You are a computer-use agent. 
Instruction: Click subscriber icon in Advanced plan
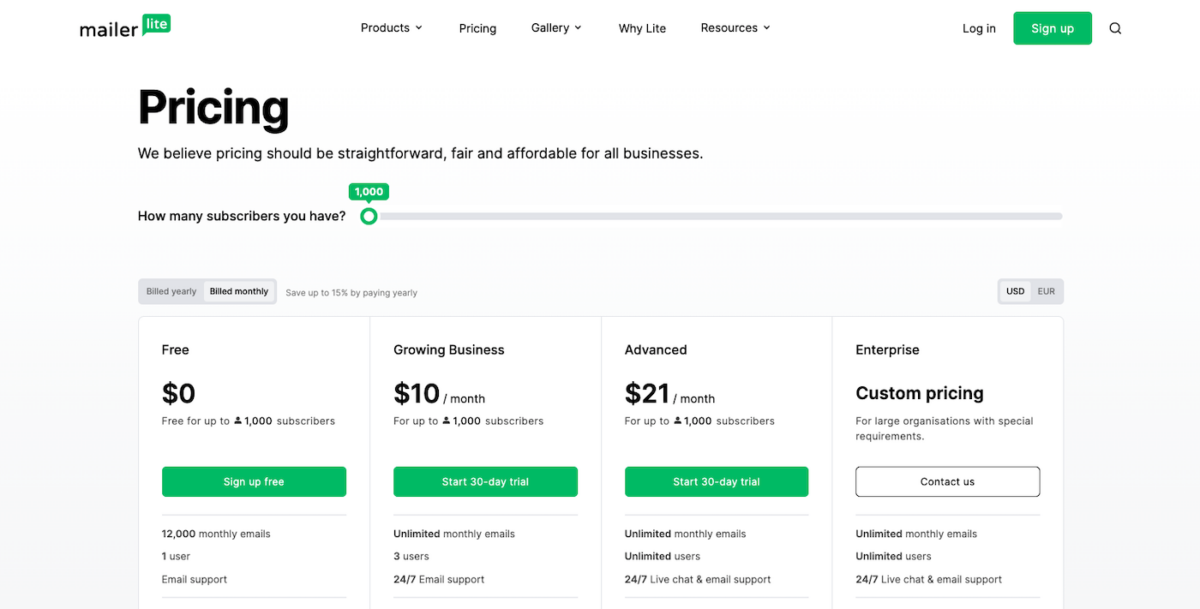(x=678, y=421)
